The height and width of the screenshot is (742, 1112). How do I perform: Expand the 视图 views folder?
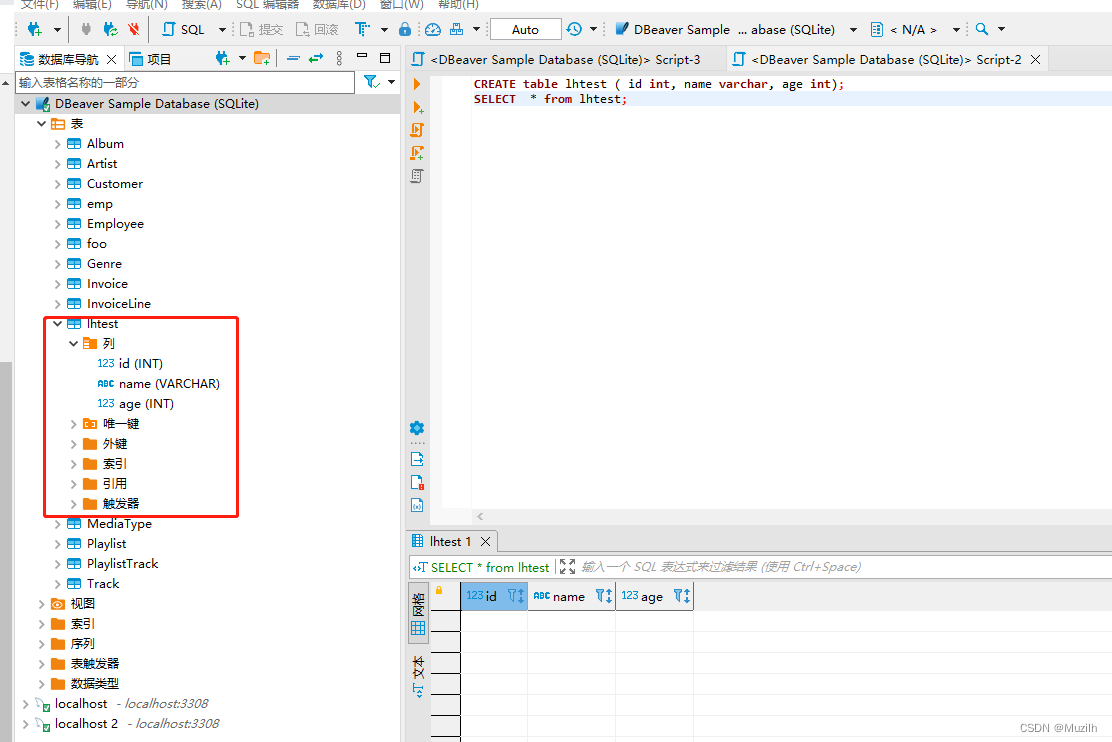tap(41, 604)
